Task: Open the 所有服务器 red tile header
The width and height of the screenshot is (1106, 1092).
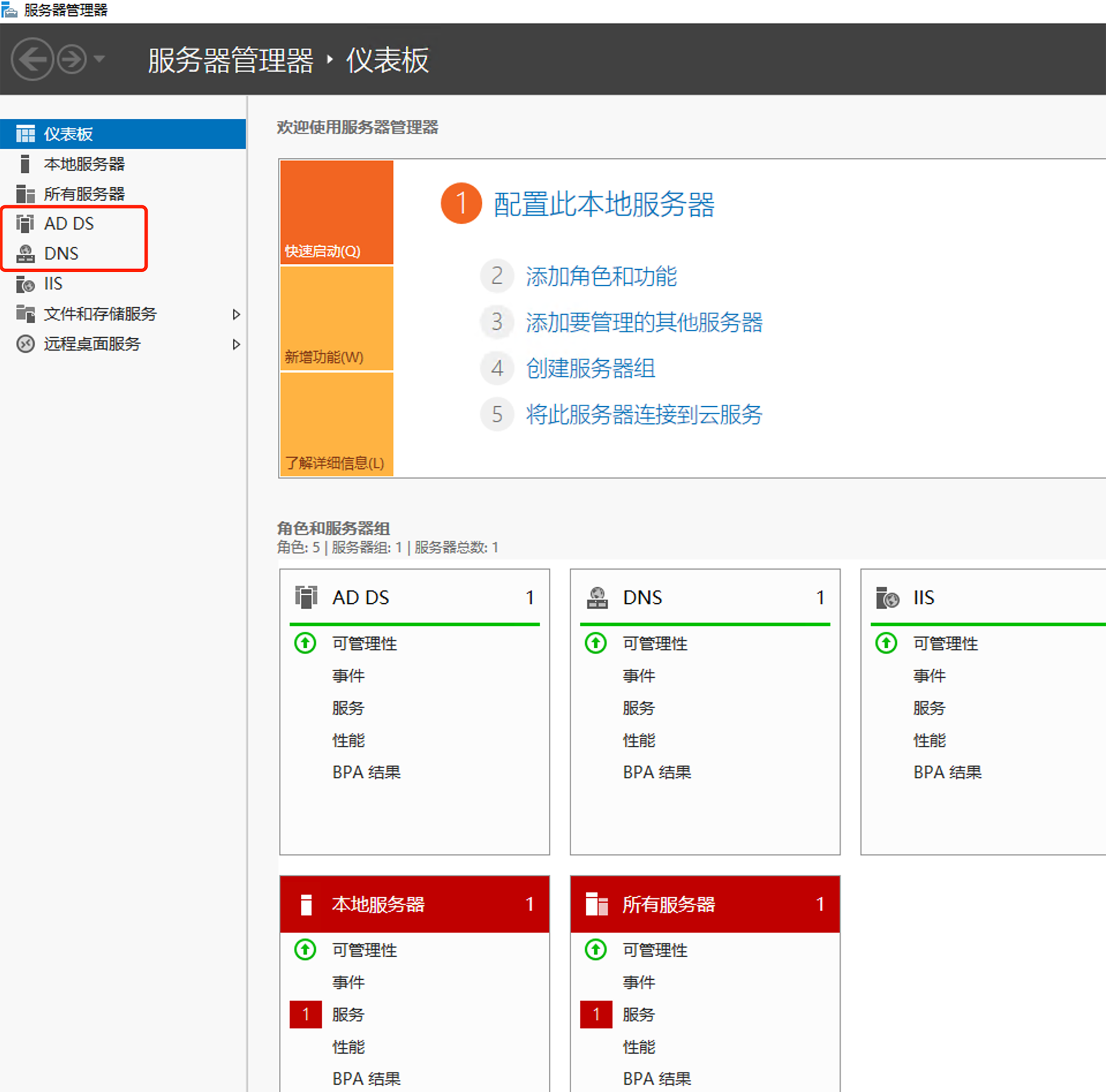Action: click(705, 904)
